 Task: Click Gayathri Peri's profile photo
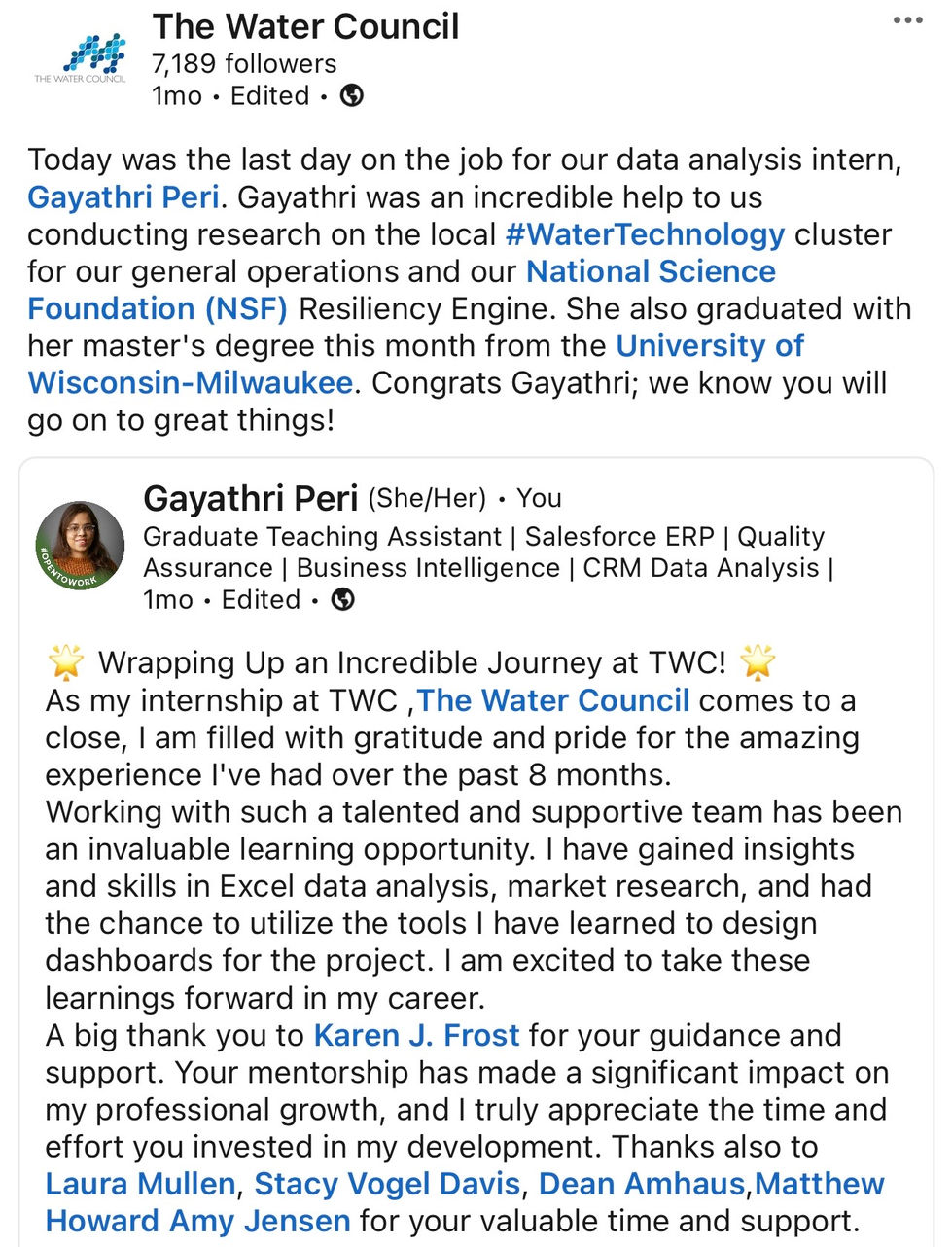pyautogui.click(x=80, y=547)
